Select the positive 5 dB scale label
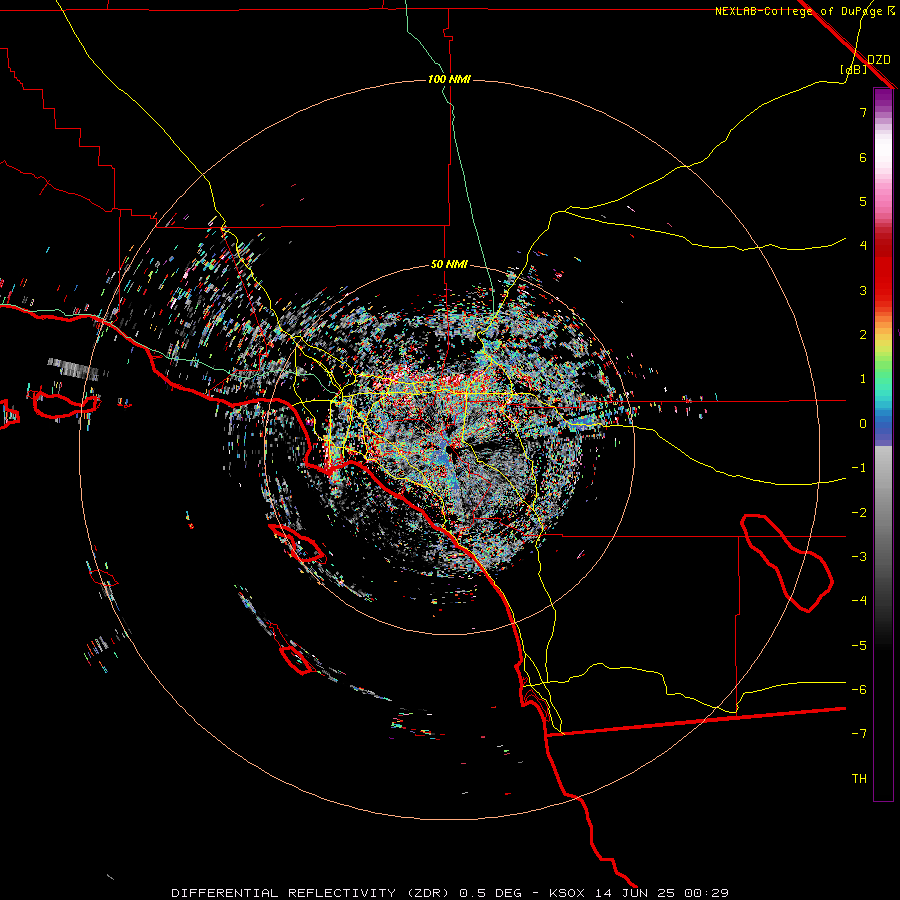Viewport: 900px width, 900px height. tap(863, 201)
